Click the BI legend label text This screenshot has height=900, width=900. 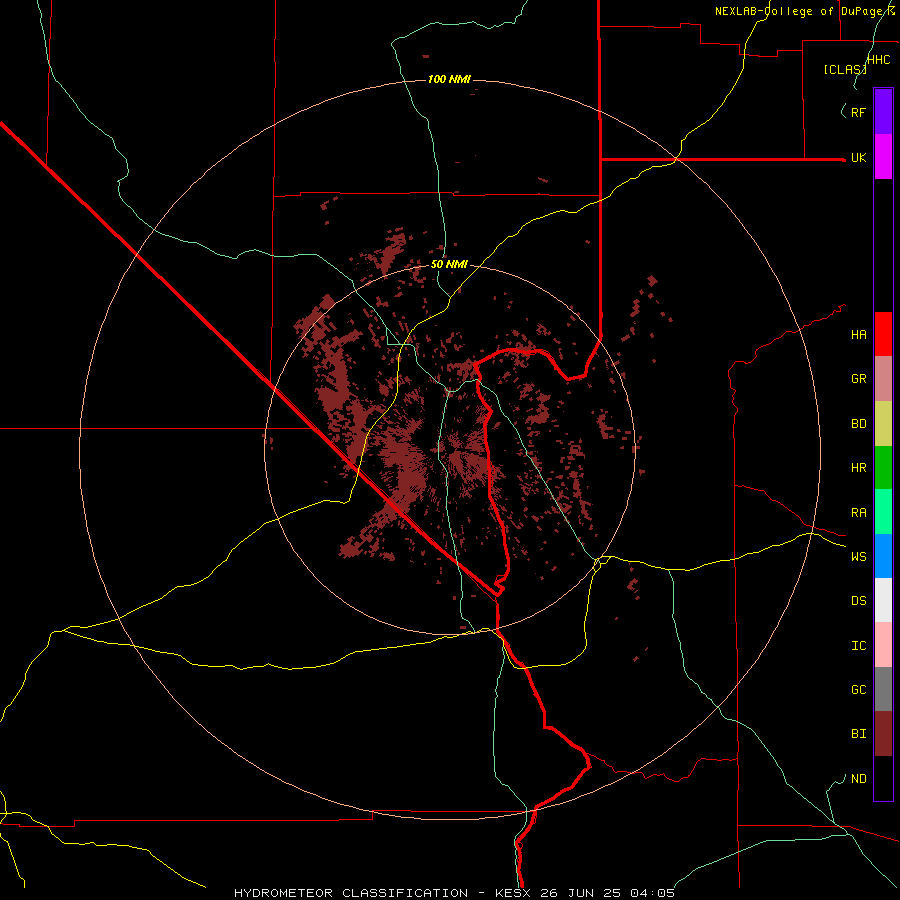[x=858, y=734]
